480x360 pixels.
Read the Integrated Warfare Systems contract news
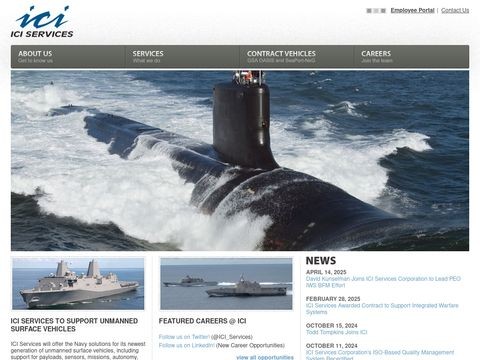(382, 309)
